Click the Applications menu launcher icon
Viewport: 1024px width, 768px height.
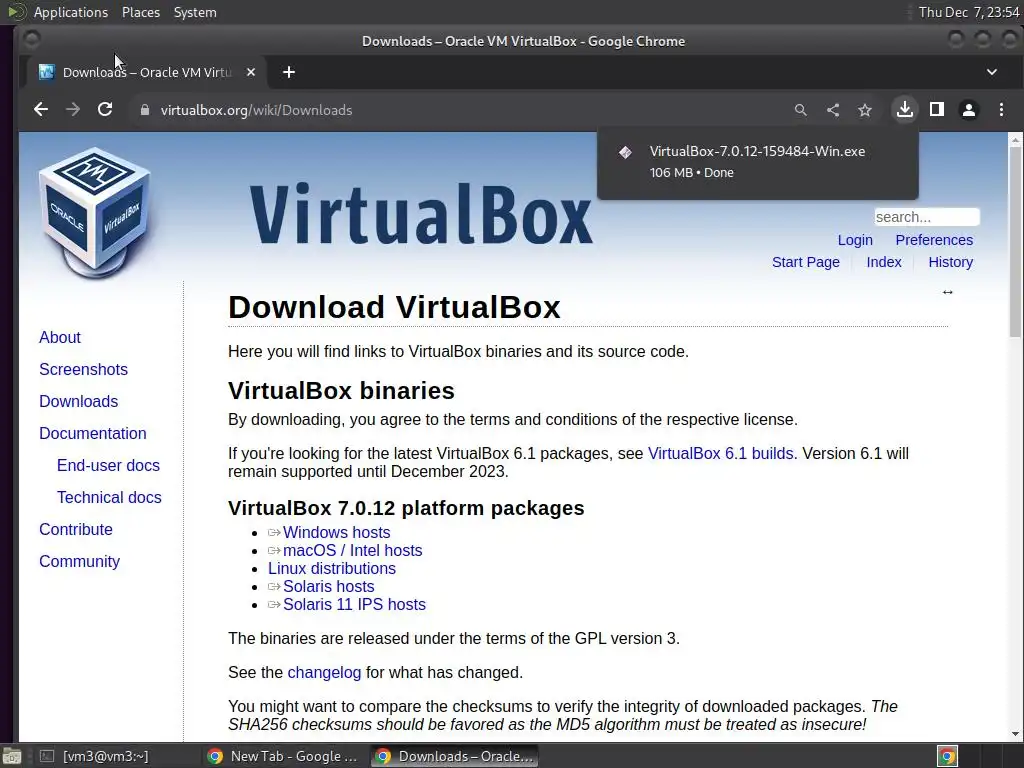pyautogui.click(x=16, y=12)
